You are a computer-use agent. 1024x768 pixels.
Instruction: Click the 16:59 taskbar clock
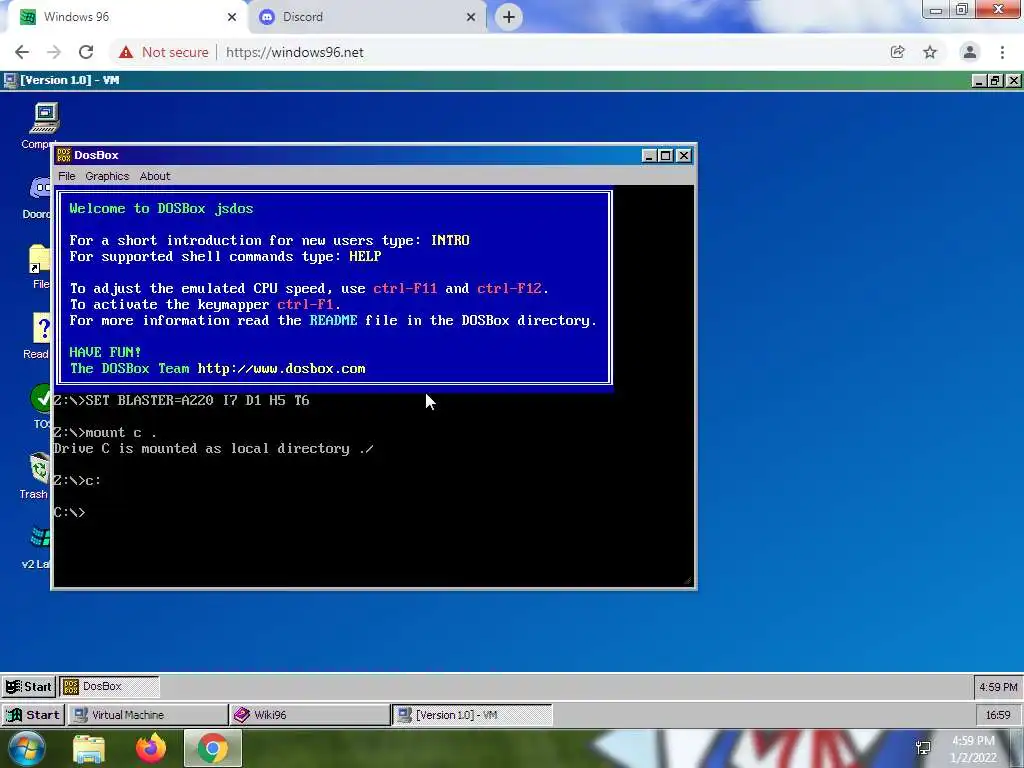[x=998, y=715]
